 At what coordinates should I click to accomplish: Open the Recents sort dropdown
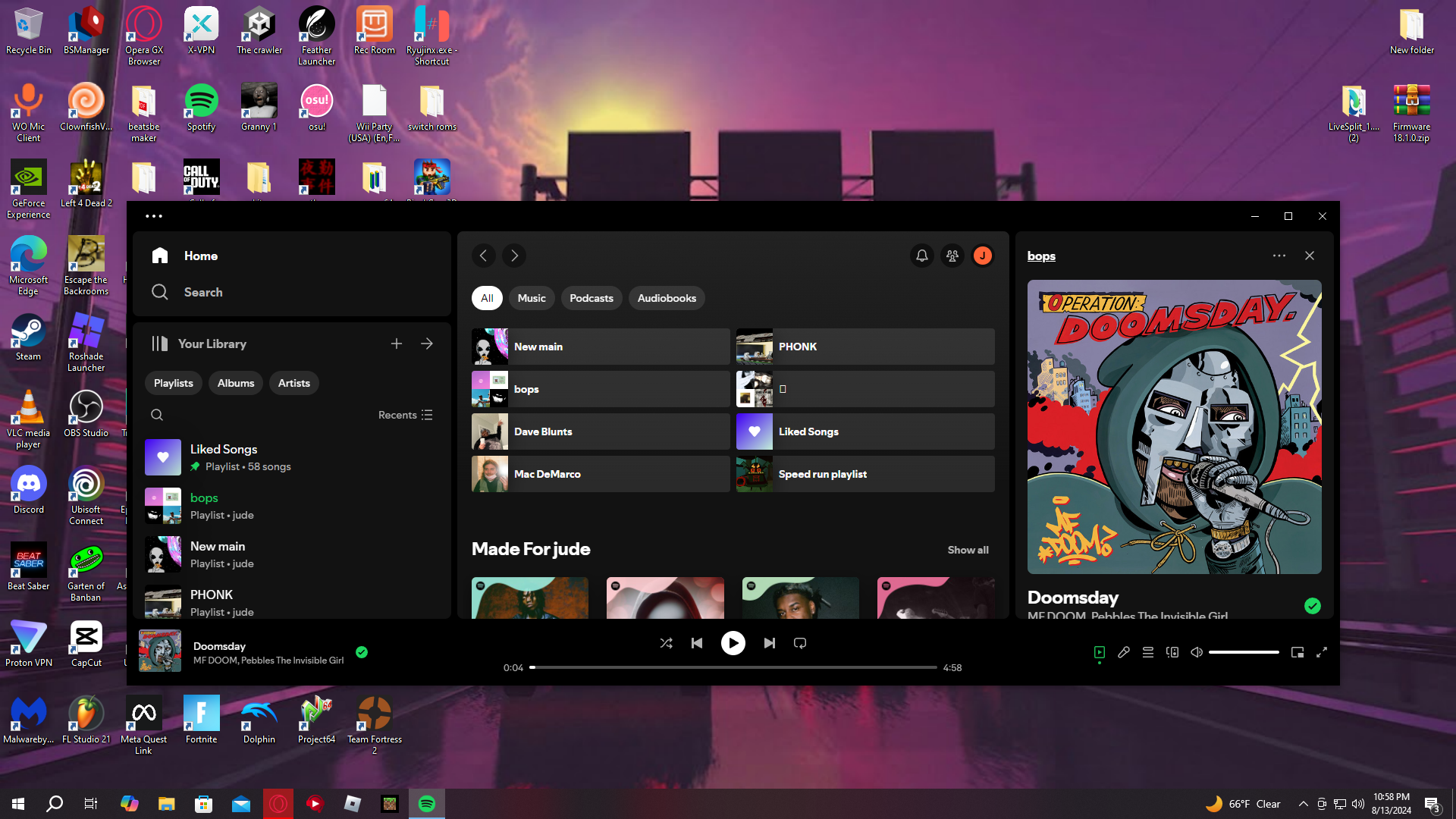tap(405, 415)
